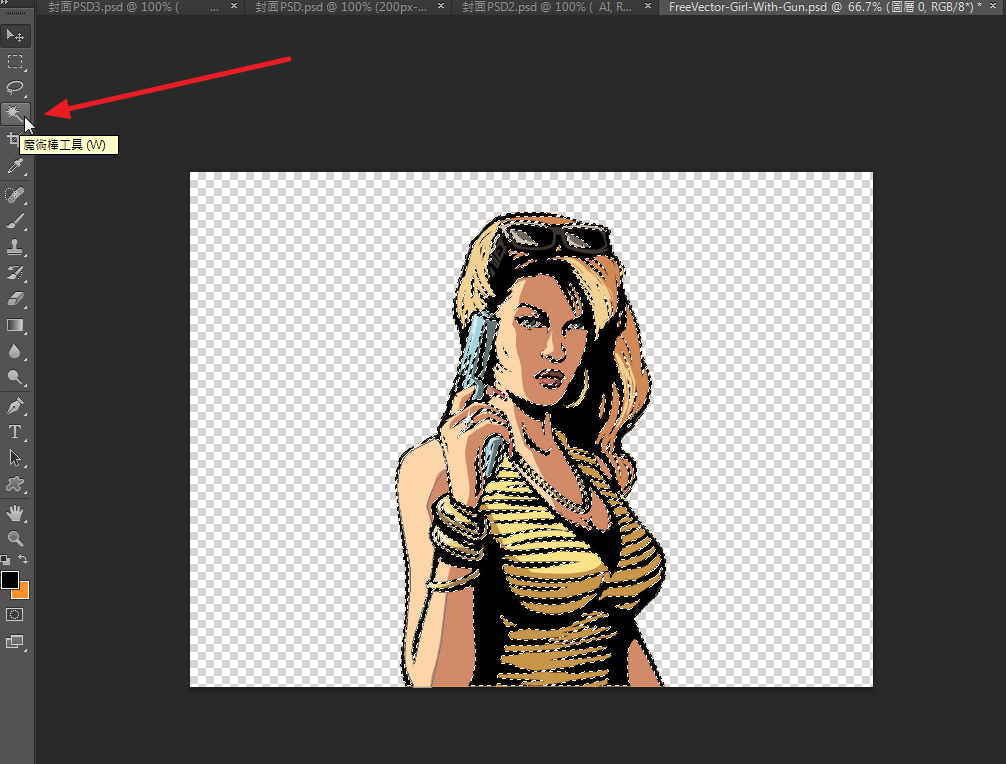Screen dimensions: 1006x764
Task: Select the Clone Stamp tool
Action: coord(15,247)
